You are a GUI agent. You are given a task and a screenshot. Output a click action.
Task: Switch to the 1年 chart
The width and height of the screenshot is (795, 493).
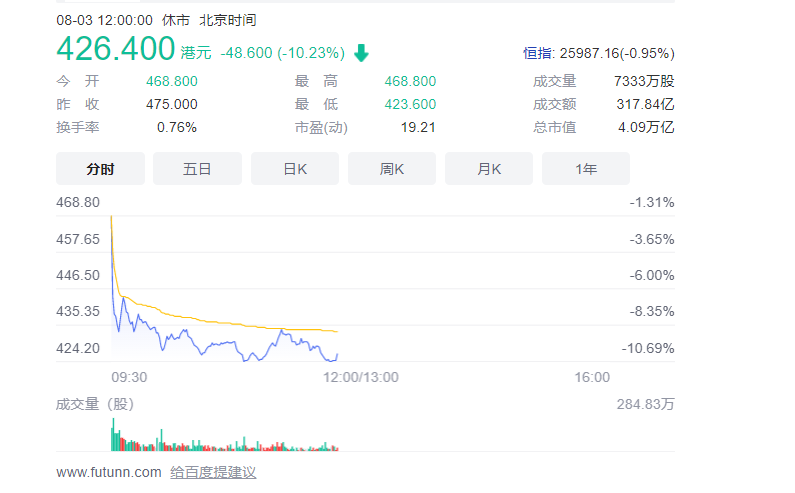coord(586,169)
